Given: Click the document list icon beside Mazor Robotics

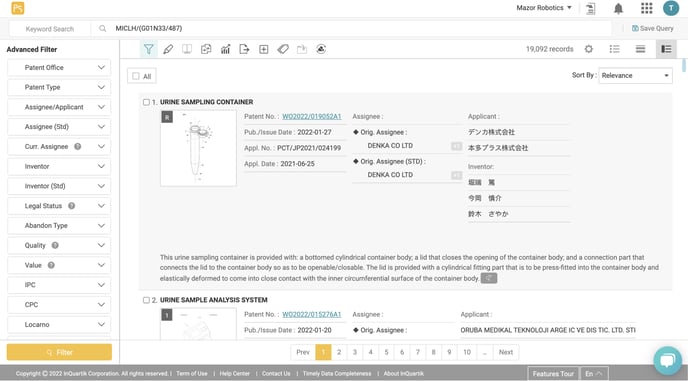Looking at the screenshot, I should [591, 8].
